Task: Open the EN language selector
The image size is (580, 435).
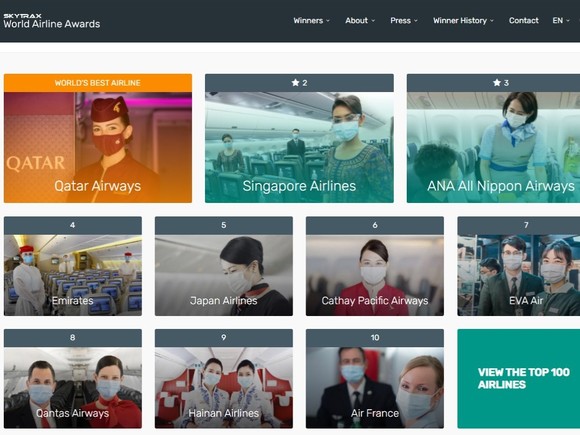Action: [x=561, y=21]
